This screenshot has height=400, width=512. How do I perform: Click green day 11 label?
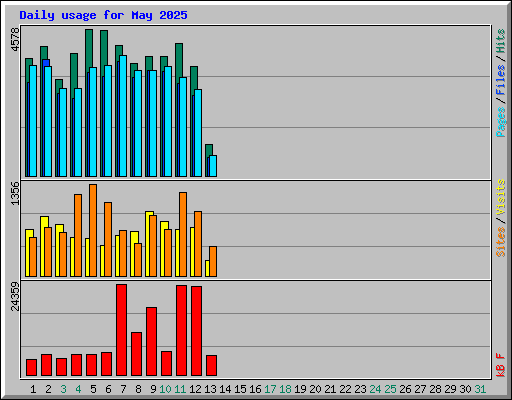[180, 389]
